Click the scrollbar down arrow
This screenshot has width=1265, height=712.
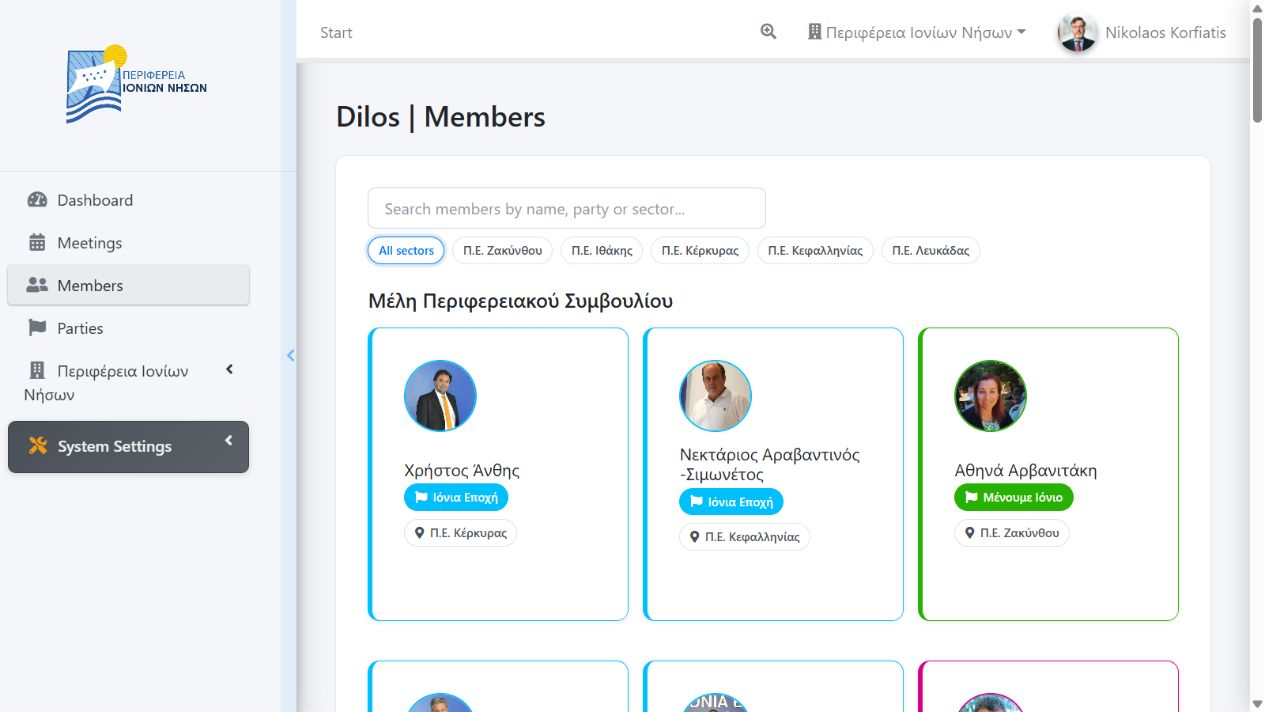point(1257,704)
